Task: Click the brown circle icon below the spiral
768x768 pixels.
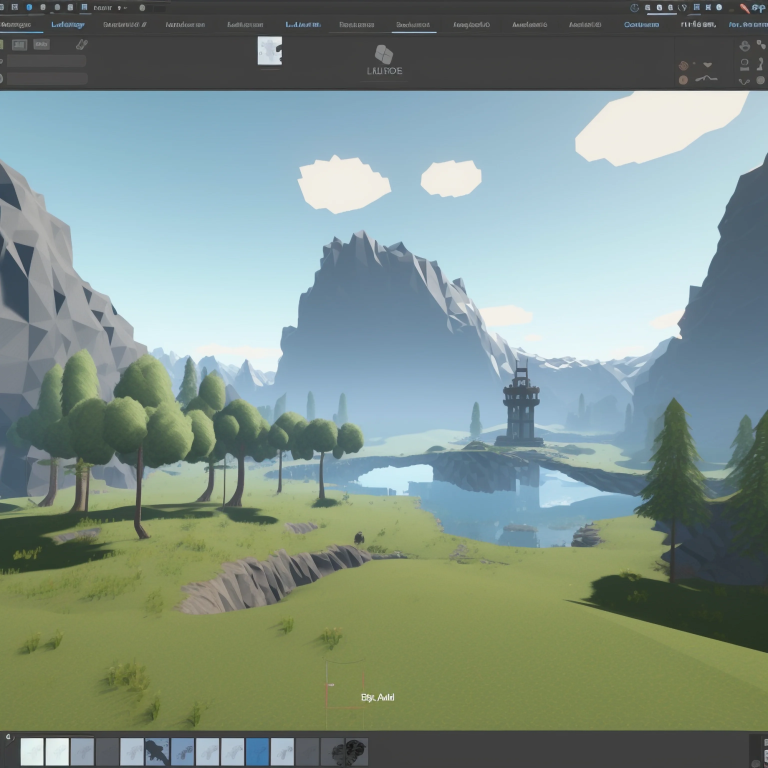Action: 683,80
